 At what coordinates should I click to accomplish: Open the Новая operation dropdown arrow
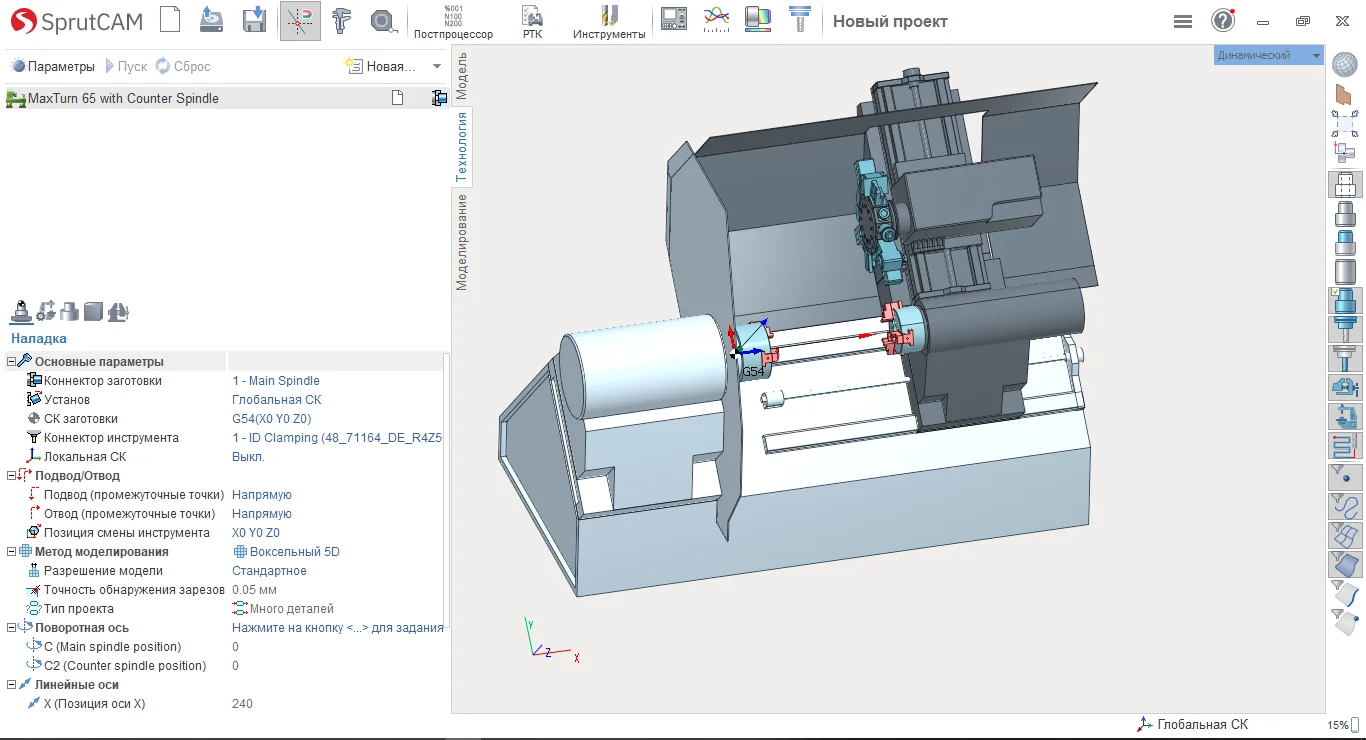[437, 66]
